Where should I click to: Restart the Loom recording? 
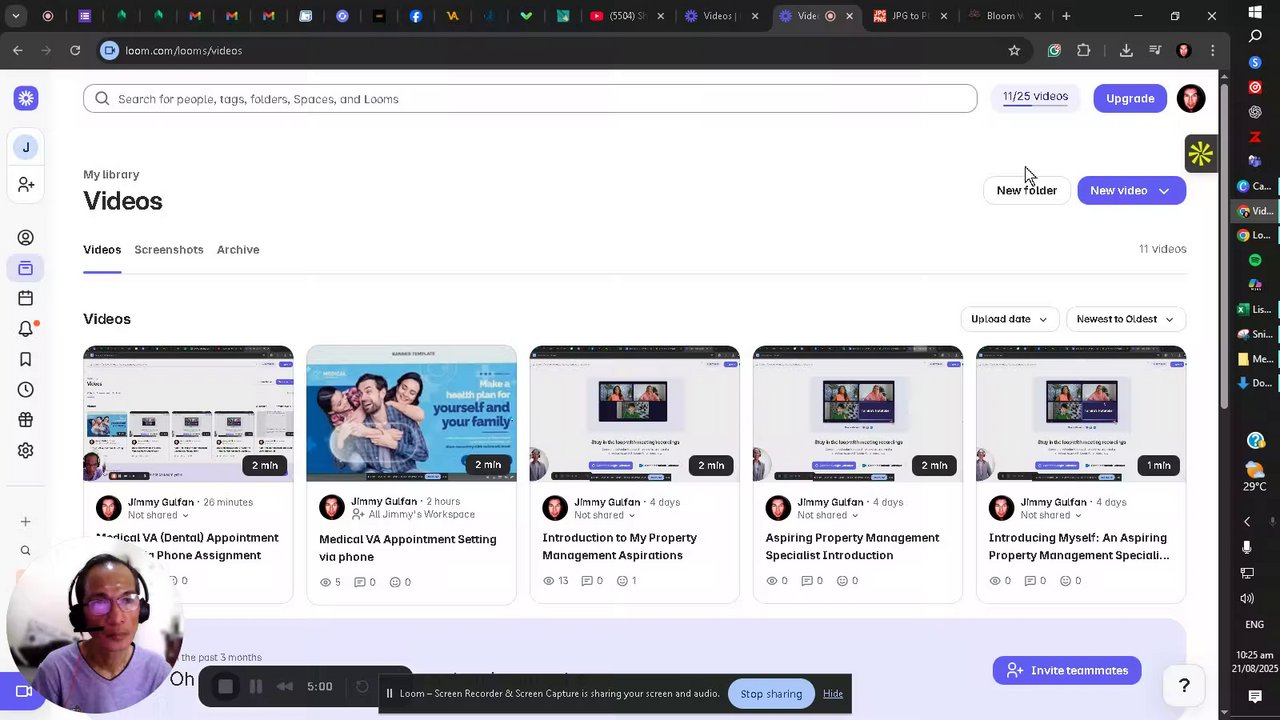(363, 687)
